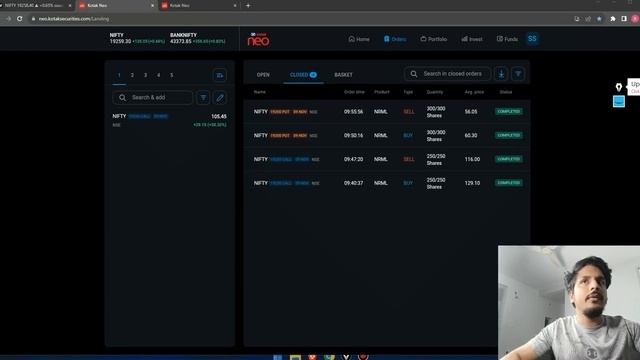640x360 pixels.
Task: Click the lightbulb tip icon at right edge
Action: point(619,87)
